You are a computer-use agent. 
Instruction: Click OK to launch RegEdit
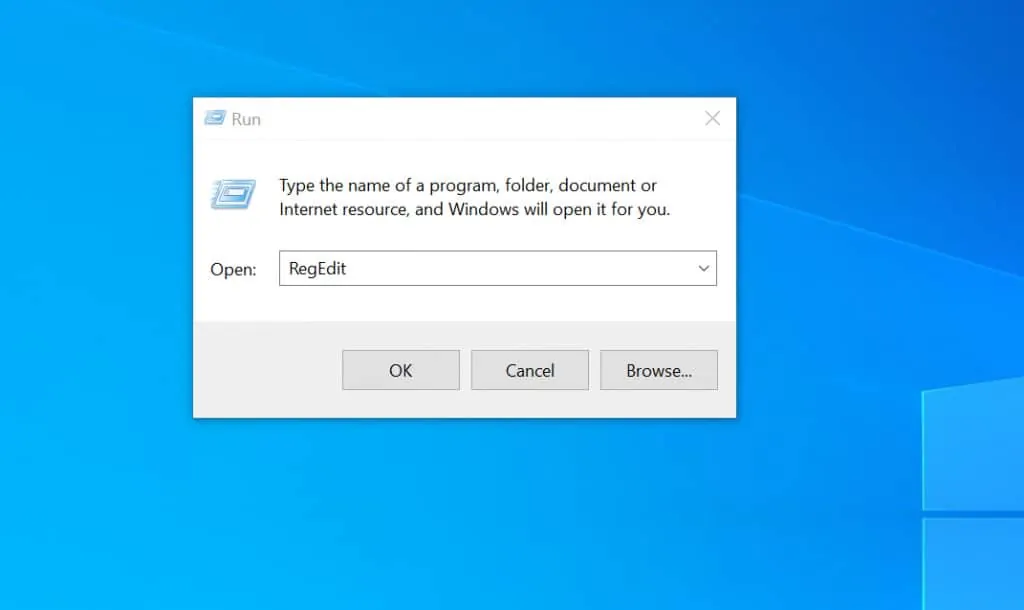tap(400, 370)
